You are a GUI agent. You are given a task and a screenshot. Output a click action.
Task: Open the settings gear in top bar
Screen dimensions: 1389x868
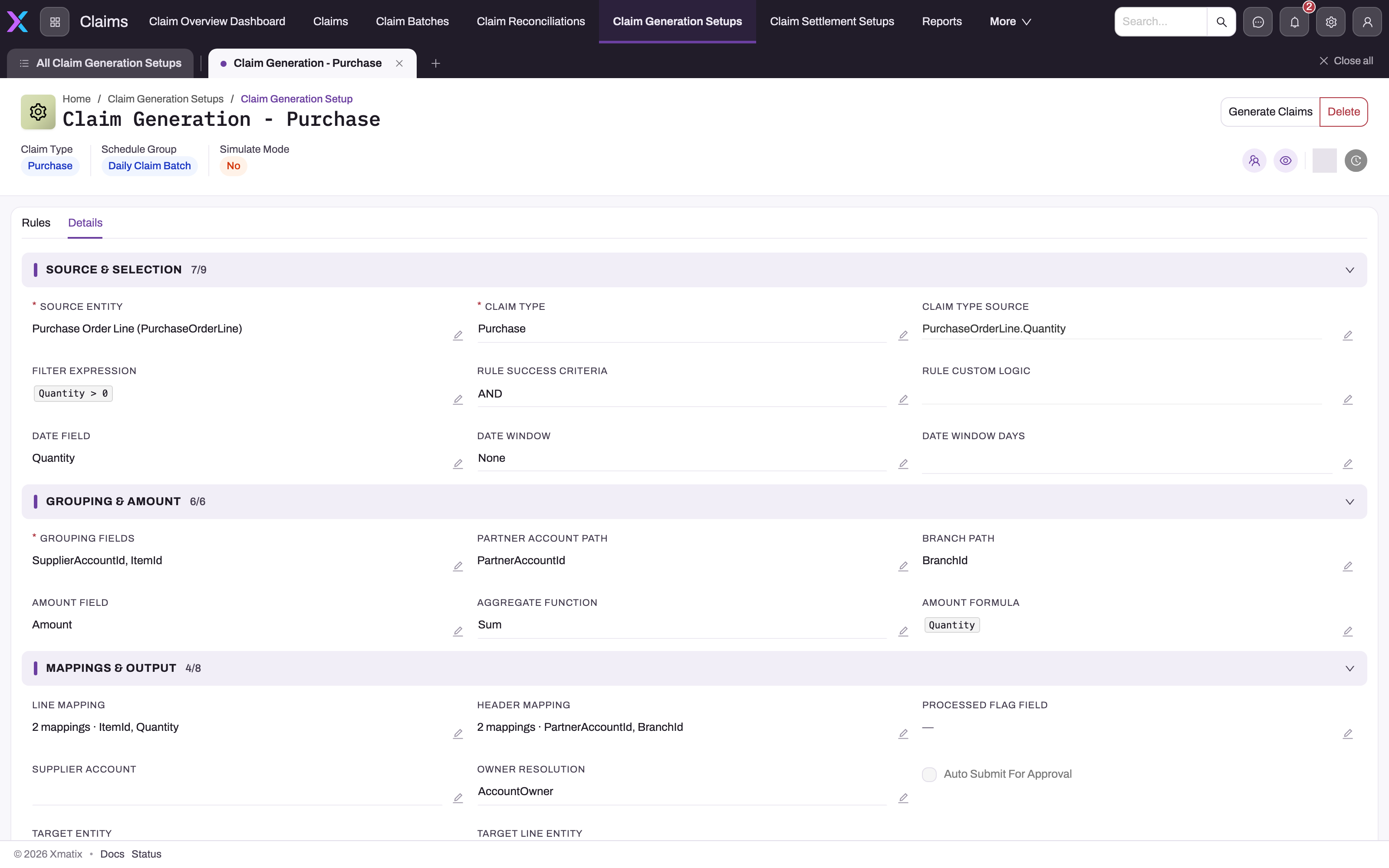[x=1331, y=22]
